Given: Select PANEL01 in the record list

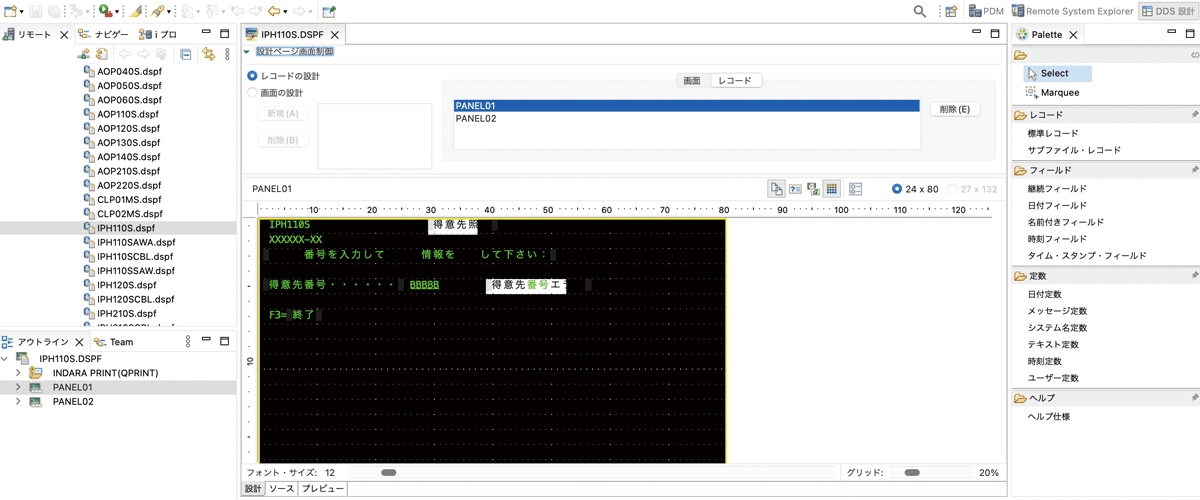Looking at the screenshot, I should (686, 105).
